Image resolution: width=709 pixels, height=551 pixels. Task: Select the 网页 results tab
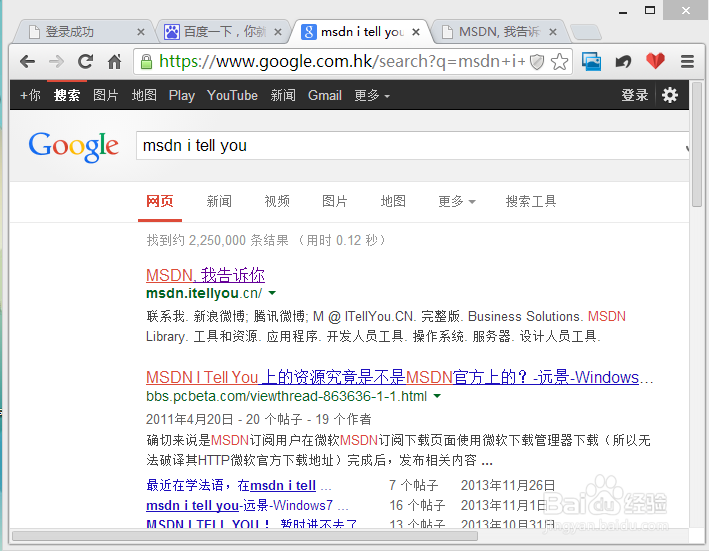tap(160, 201)
